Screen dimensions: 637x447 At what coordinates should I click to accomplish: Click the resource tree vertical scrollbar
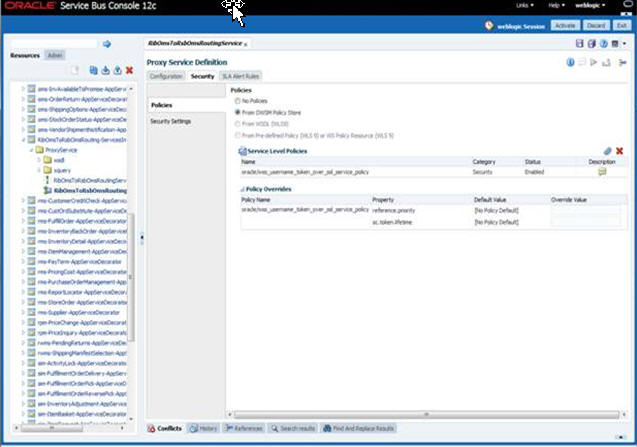pos(131,276)
